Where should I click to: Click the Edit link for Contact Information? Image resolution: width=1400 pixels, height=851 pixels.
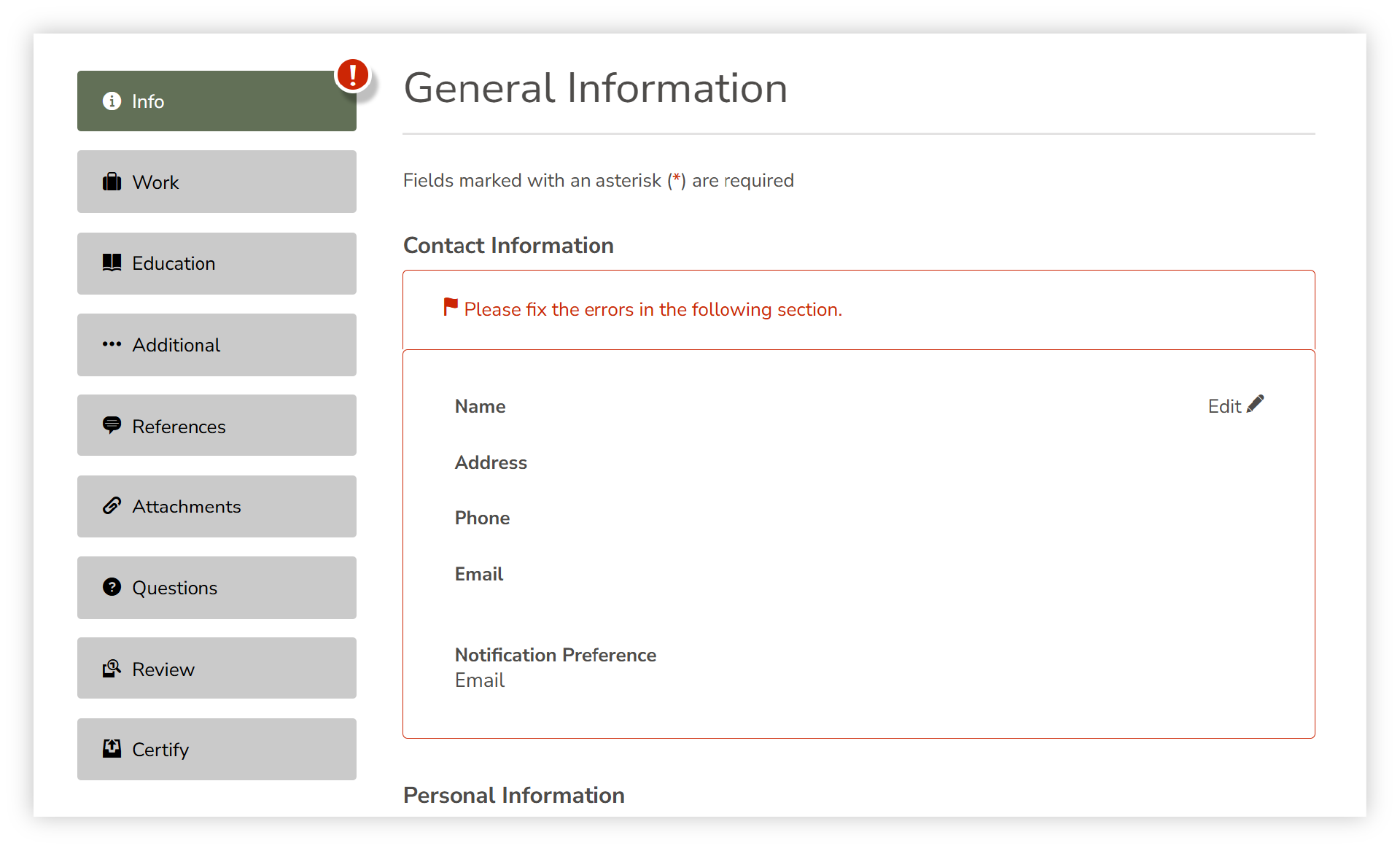coord(1224,406)
